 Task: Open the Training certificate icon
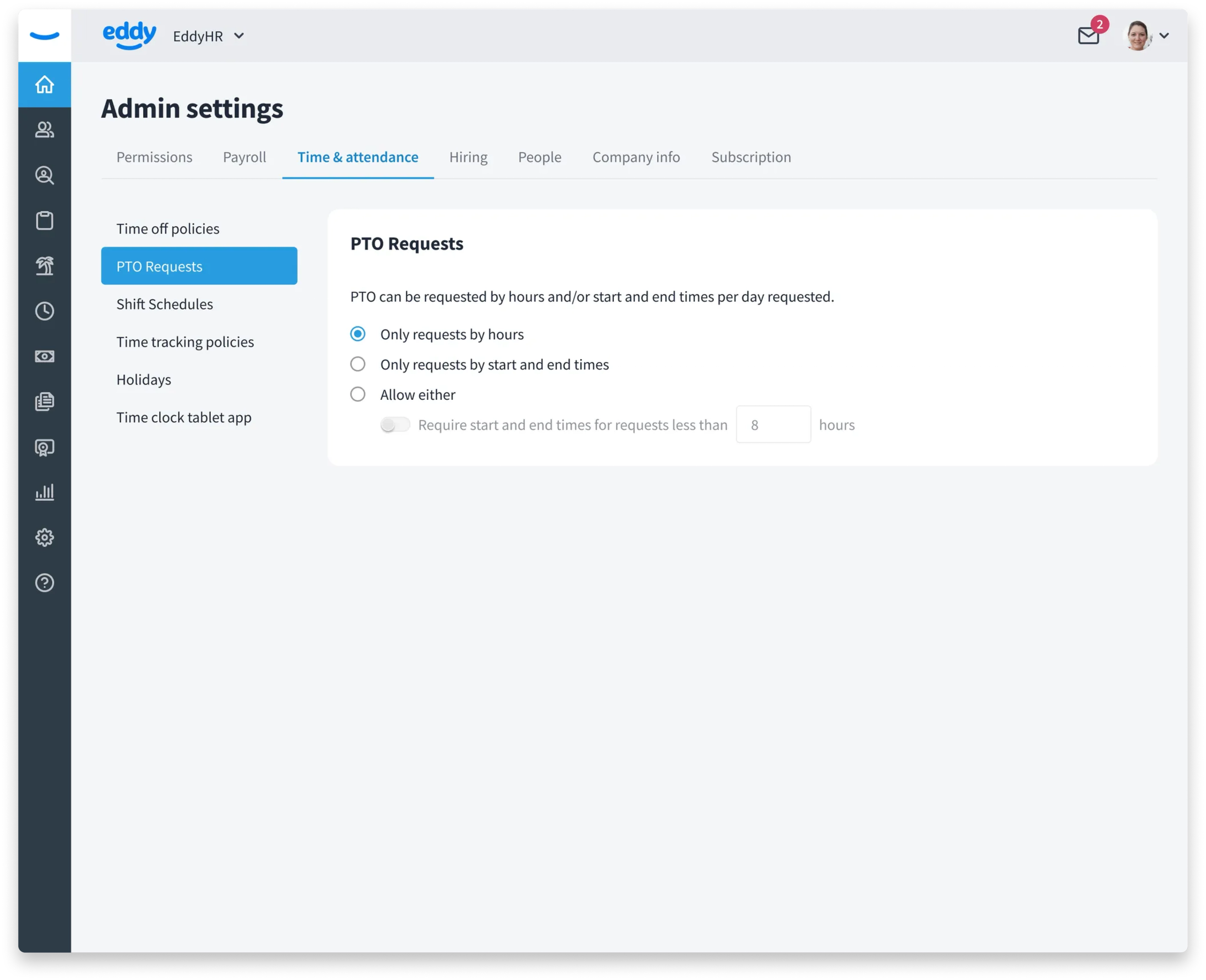45,447
